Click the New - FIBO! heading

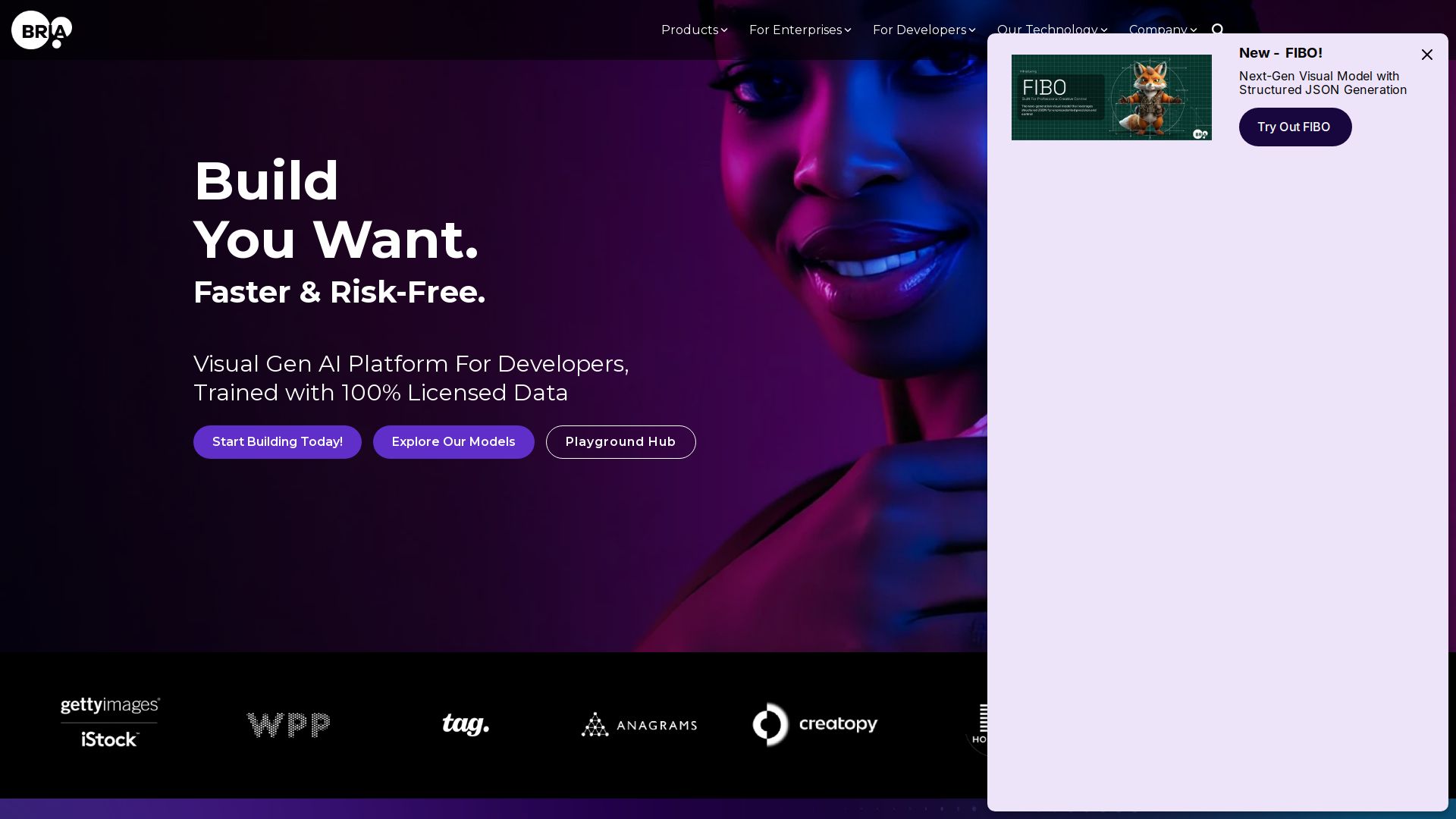click(1281, 53)
